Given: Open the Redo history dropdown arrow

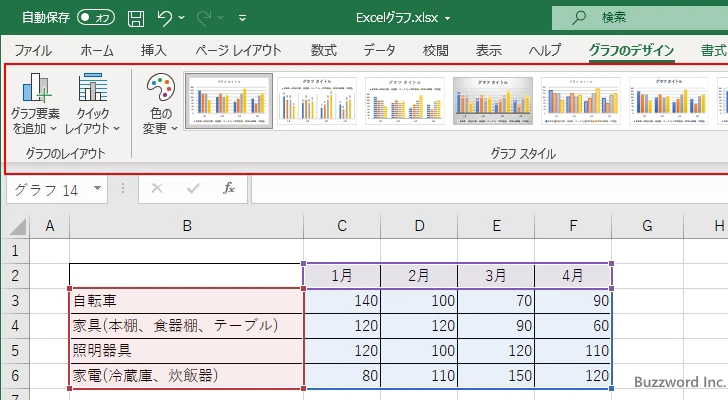Looking at the screenshot, I should click(221, 18).
